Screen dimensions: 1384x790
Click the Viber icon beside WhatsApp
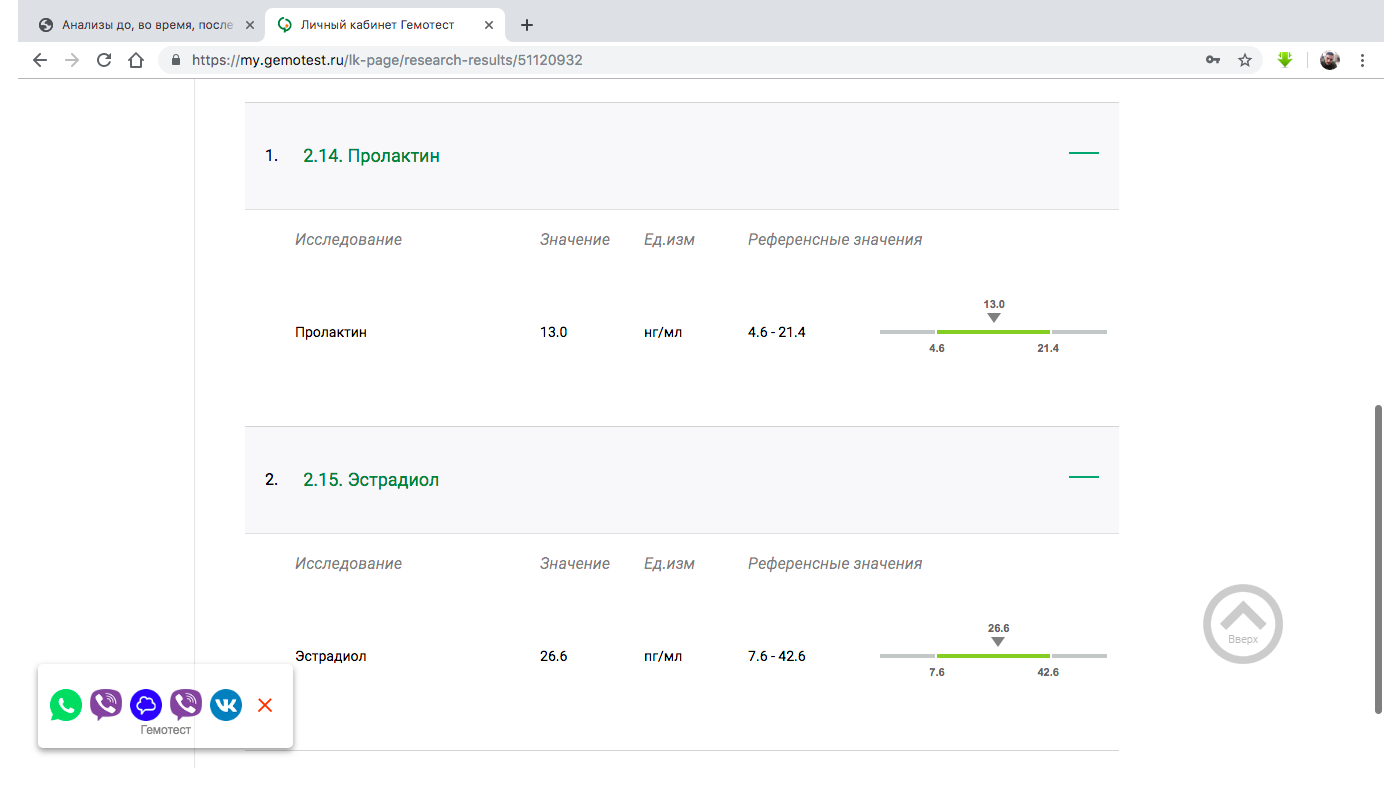pos(106,705)
